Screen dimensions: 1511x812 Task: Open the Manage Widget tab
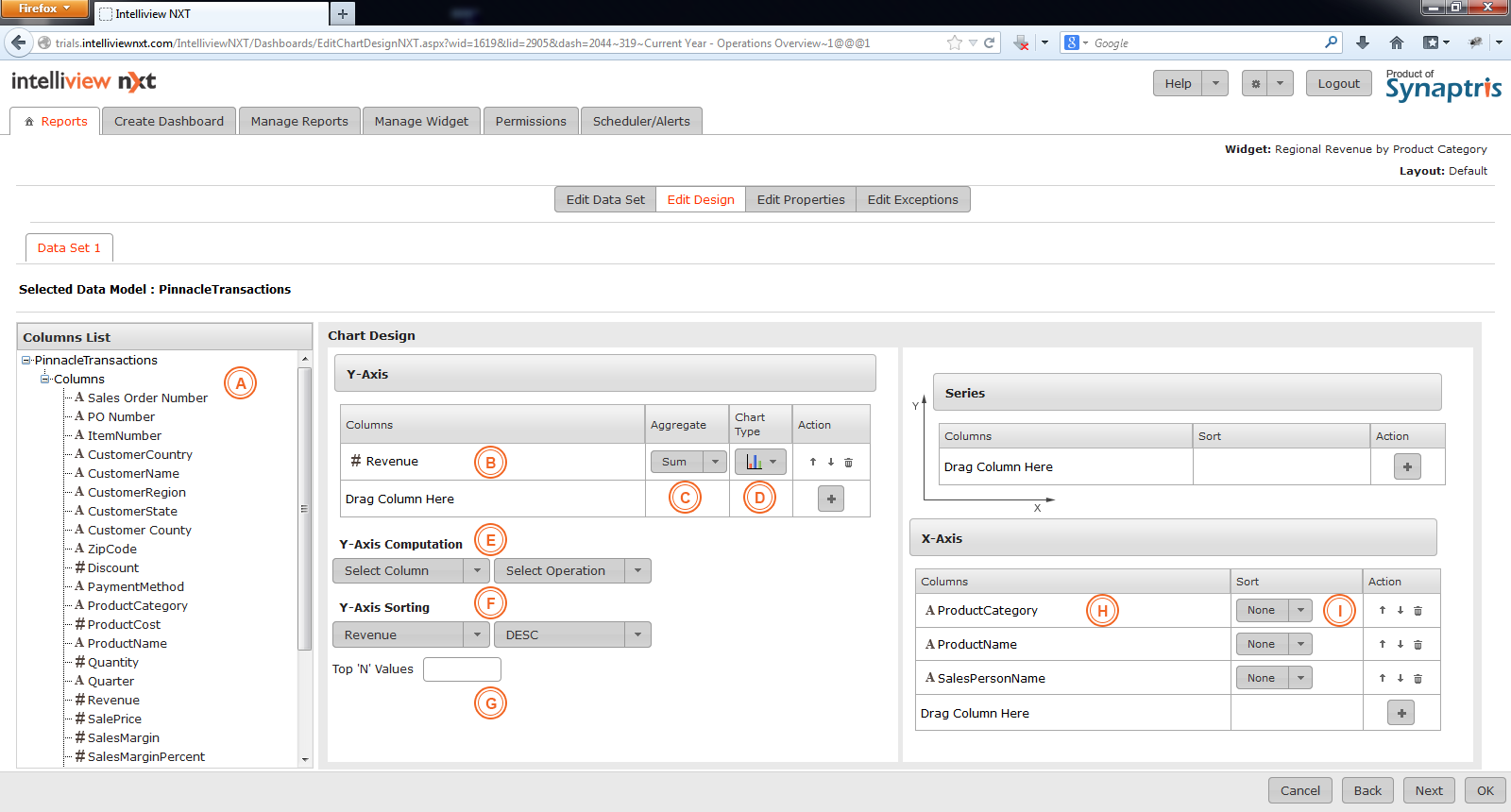point(421,121)
